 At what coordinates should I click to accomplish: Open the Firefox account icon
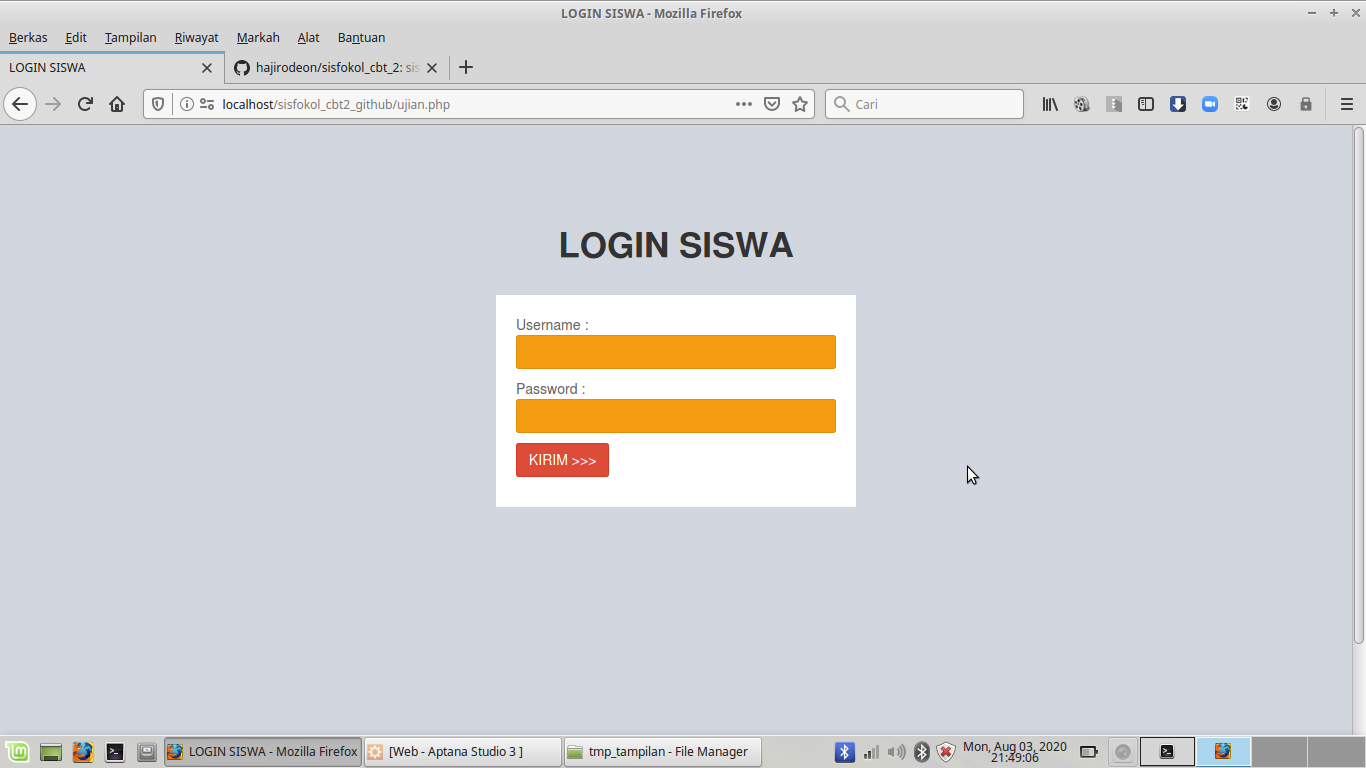click(1274, 104)
